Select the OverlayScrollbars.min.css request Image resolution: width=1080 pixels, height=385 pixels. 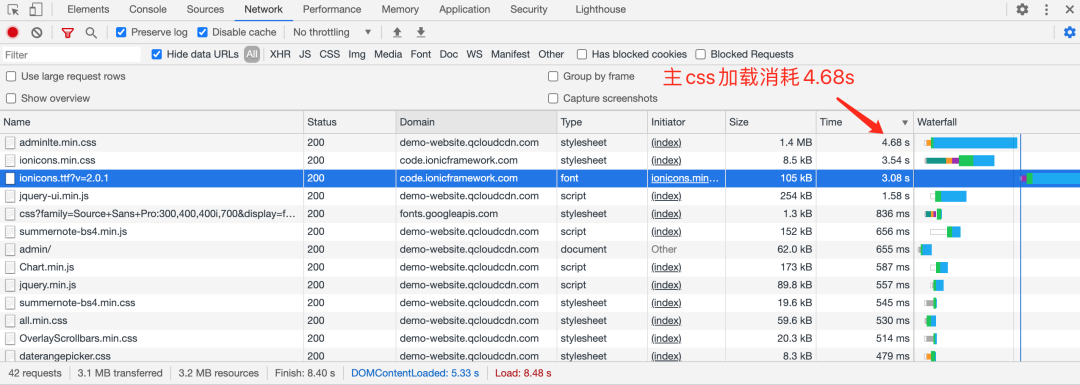point(540,338)
